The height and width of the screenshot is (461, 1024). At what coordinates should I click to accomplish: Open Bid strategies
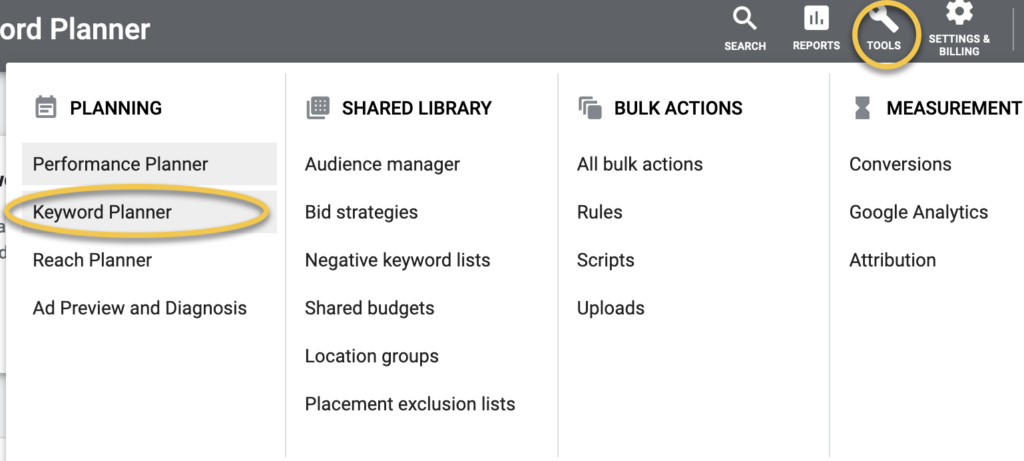point(361,212)
